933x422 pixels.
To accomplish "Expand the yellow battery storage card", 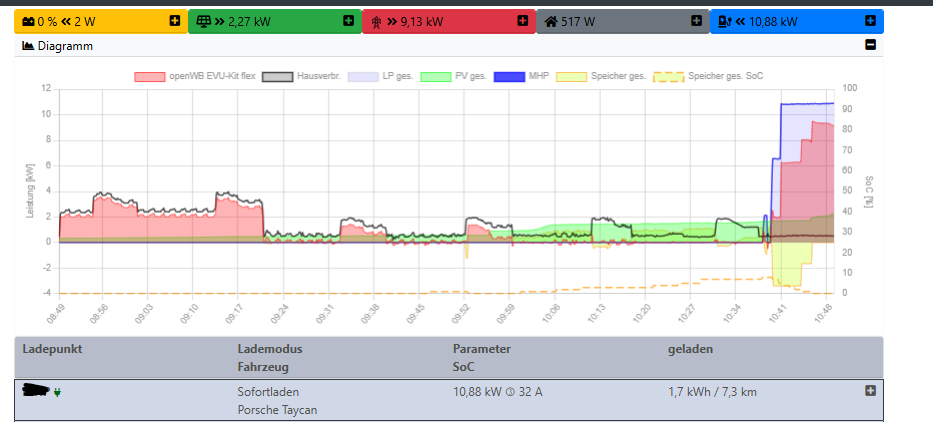I will pyautogui.click(x=174, y=21).
